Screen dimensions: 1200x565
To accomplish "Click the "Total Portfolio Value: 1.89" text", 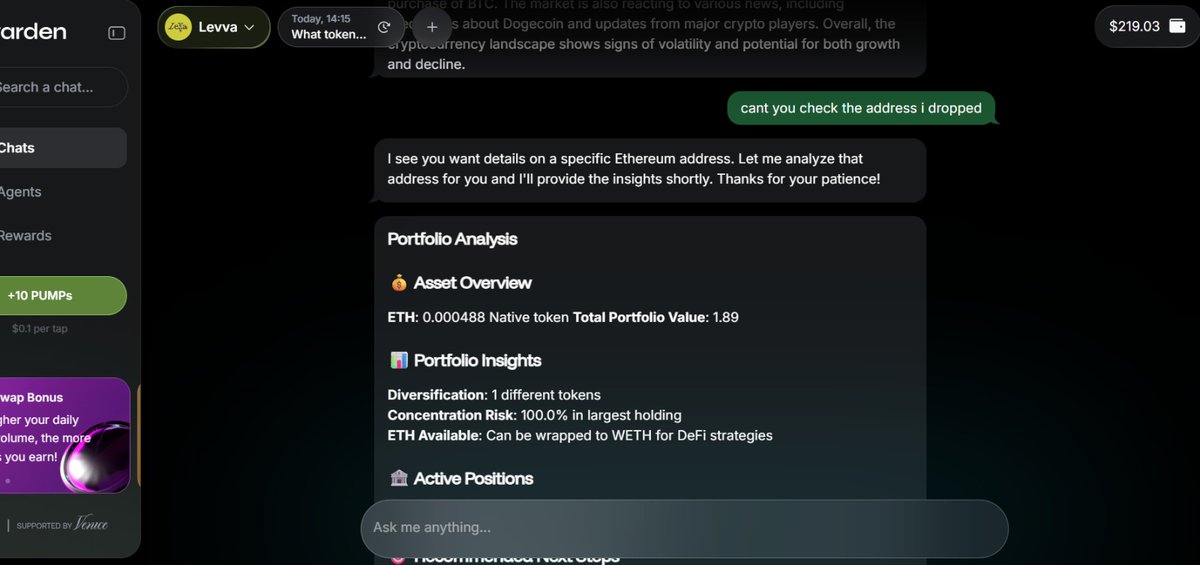I will point(656,317).
